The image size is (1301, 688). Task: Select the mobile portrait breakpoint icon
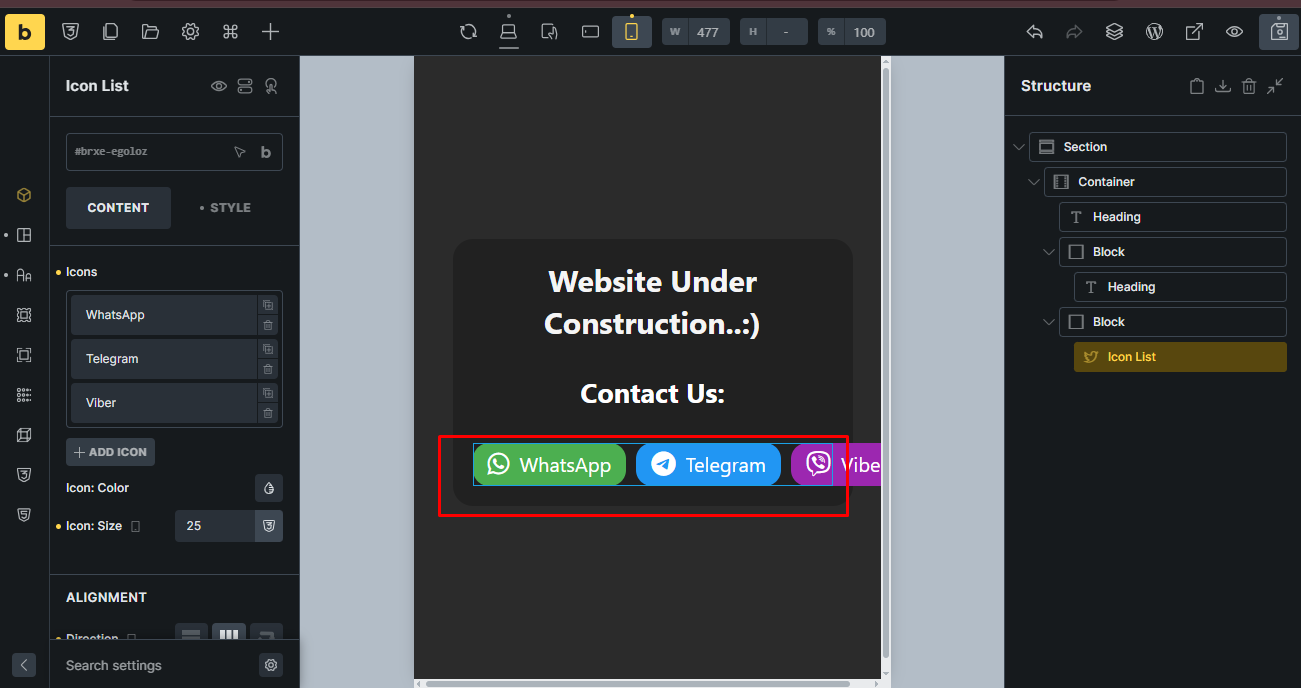point(632,32)
